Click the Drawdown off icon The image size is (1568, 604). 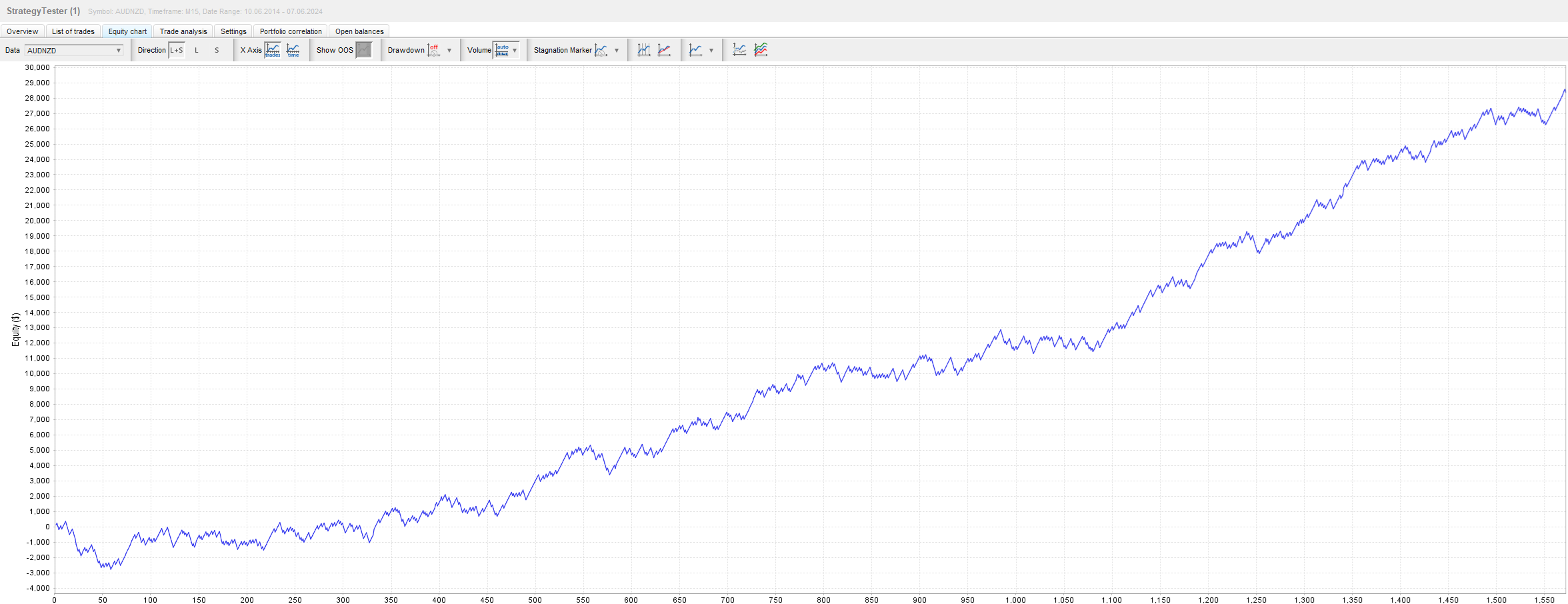pos(434,50)
